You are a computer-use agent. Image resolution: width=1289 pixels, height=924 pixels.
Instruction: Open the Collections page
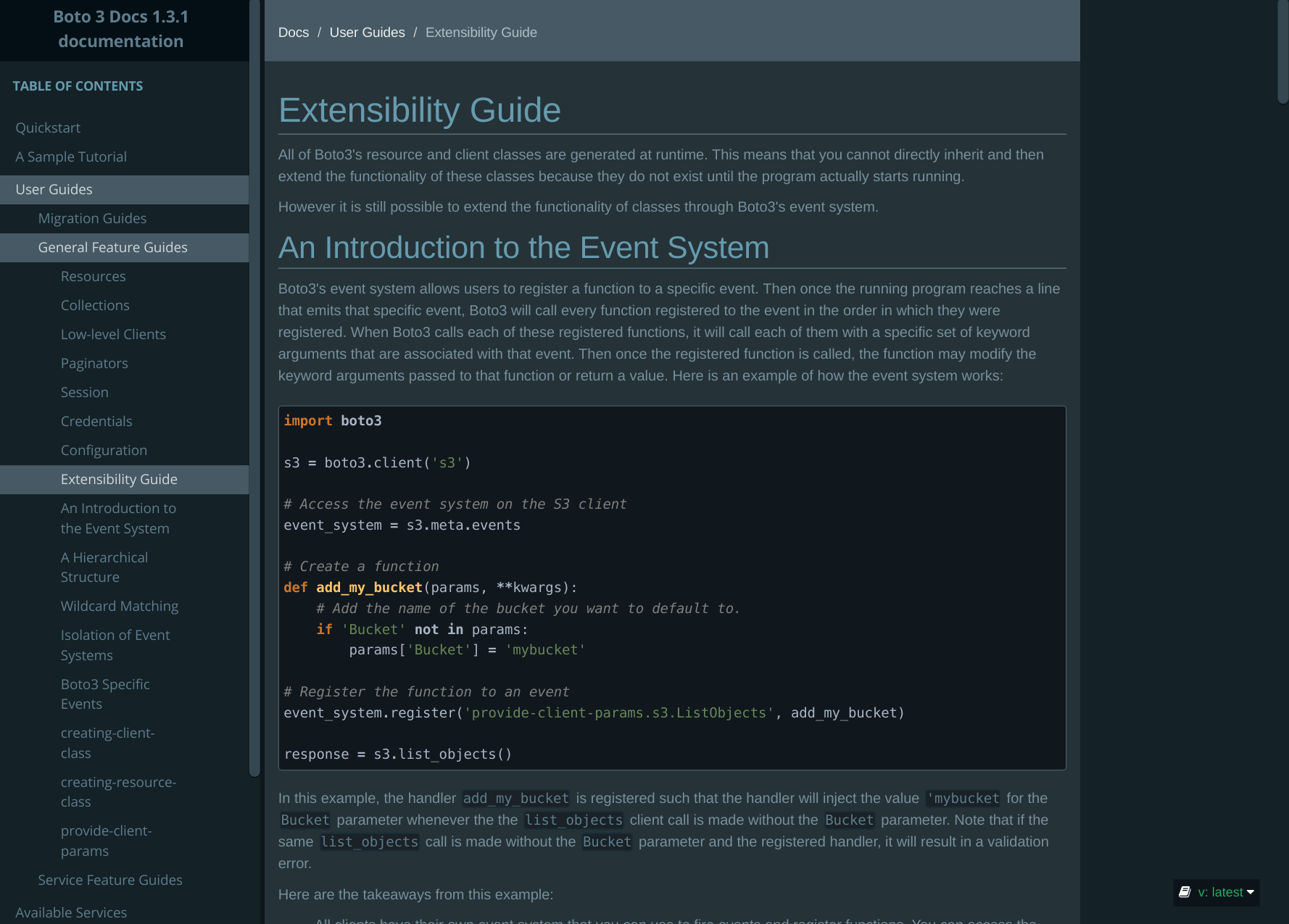tap(95, 305)
